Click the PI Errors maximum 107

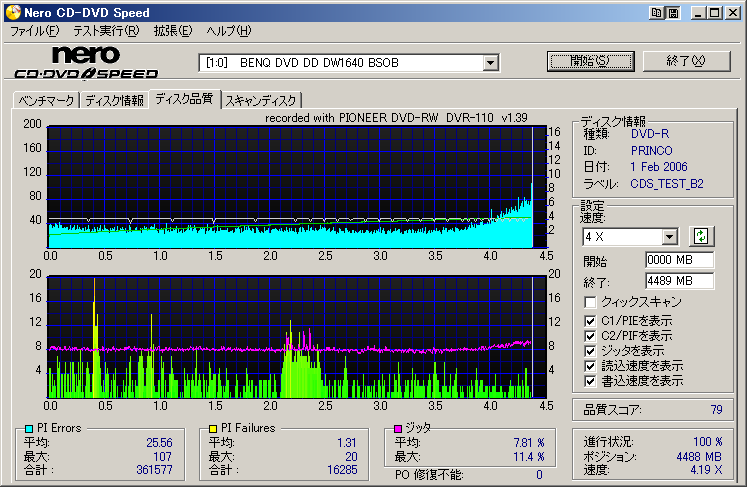click(x=162, y=457)
